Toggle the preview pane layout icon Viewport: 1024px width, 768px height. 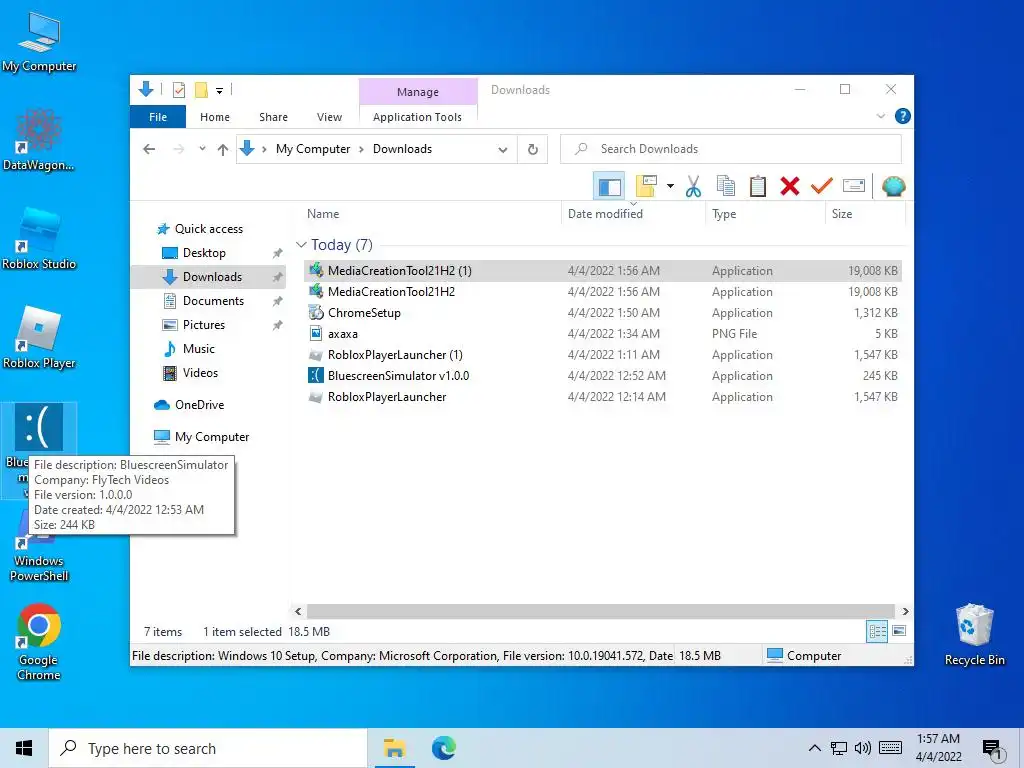[609, 187]
